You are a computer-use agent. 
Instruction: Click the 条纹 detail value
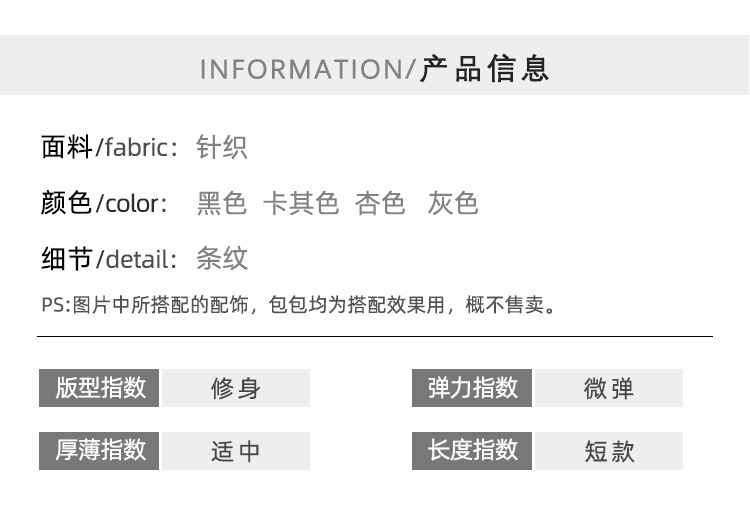[x=221, y=259]
